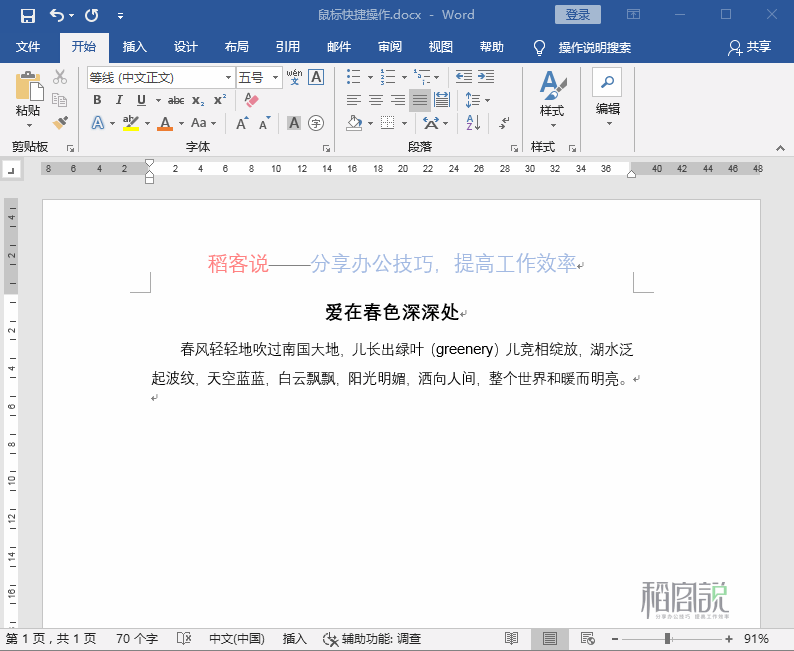Click the numbered list icon
794x651 pixels.
pos(388,77)
